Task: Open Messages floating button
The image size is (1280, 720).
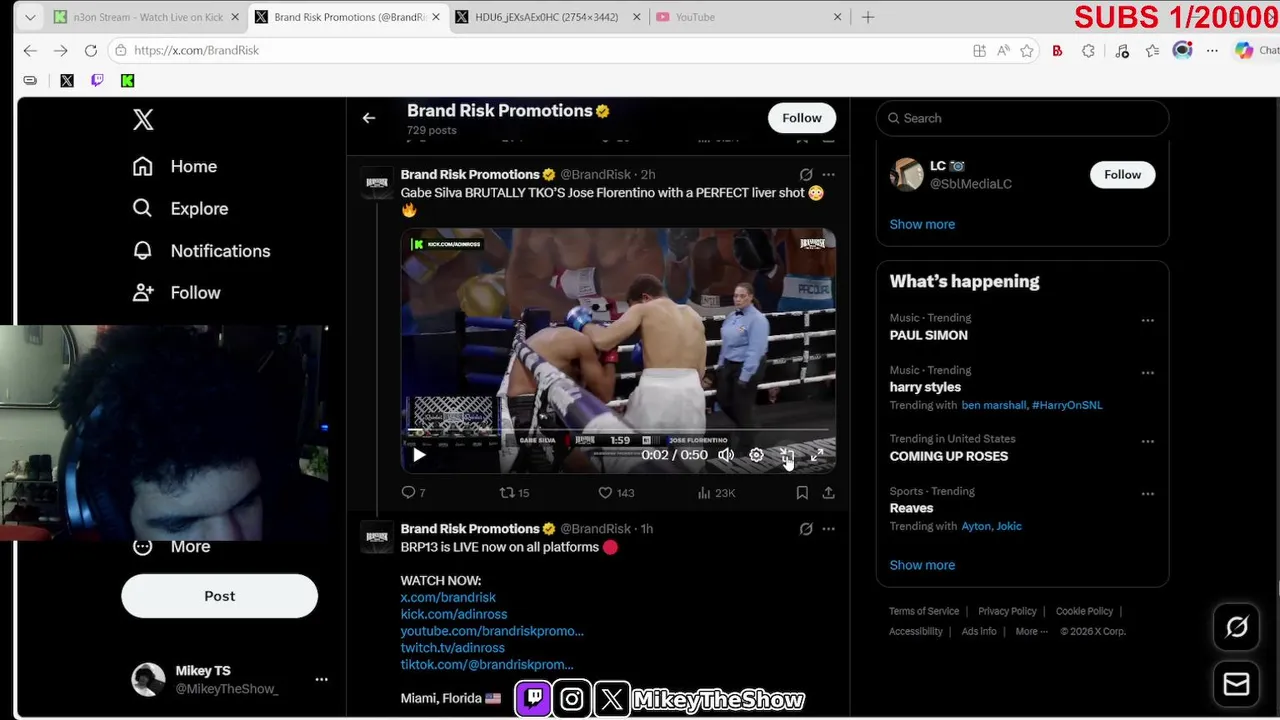Action: pos(1237,684)
